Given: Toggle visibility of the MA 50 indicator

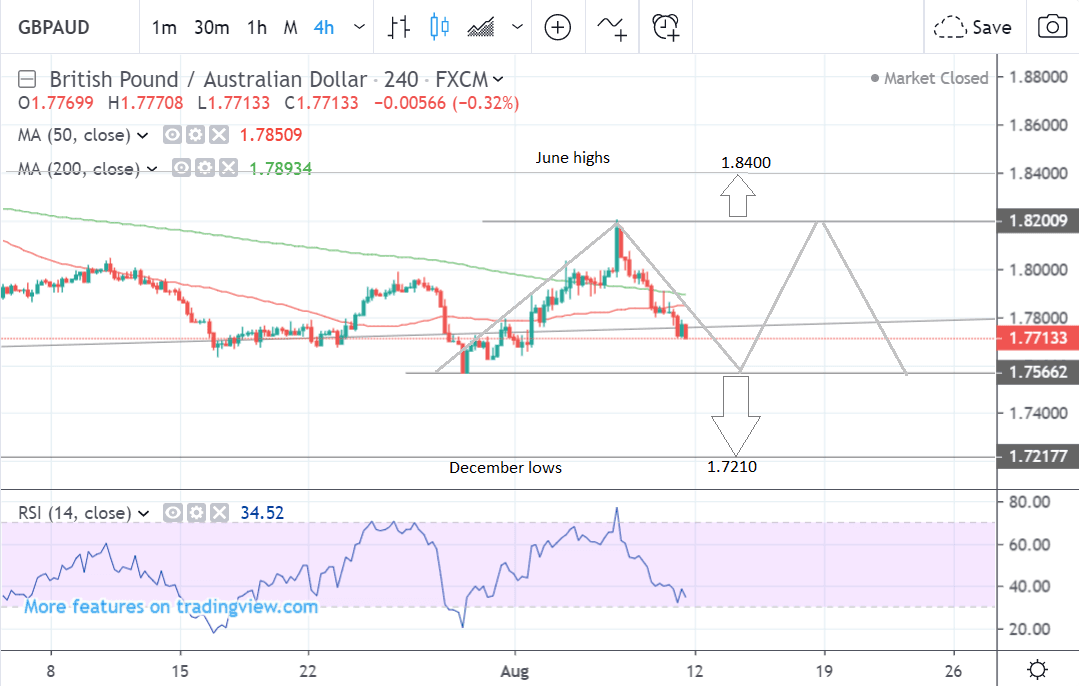Looking at the screenshot, I should 172,135.
